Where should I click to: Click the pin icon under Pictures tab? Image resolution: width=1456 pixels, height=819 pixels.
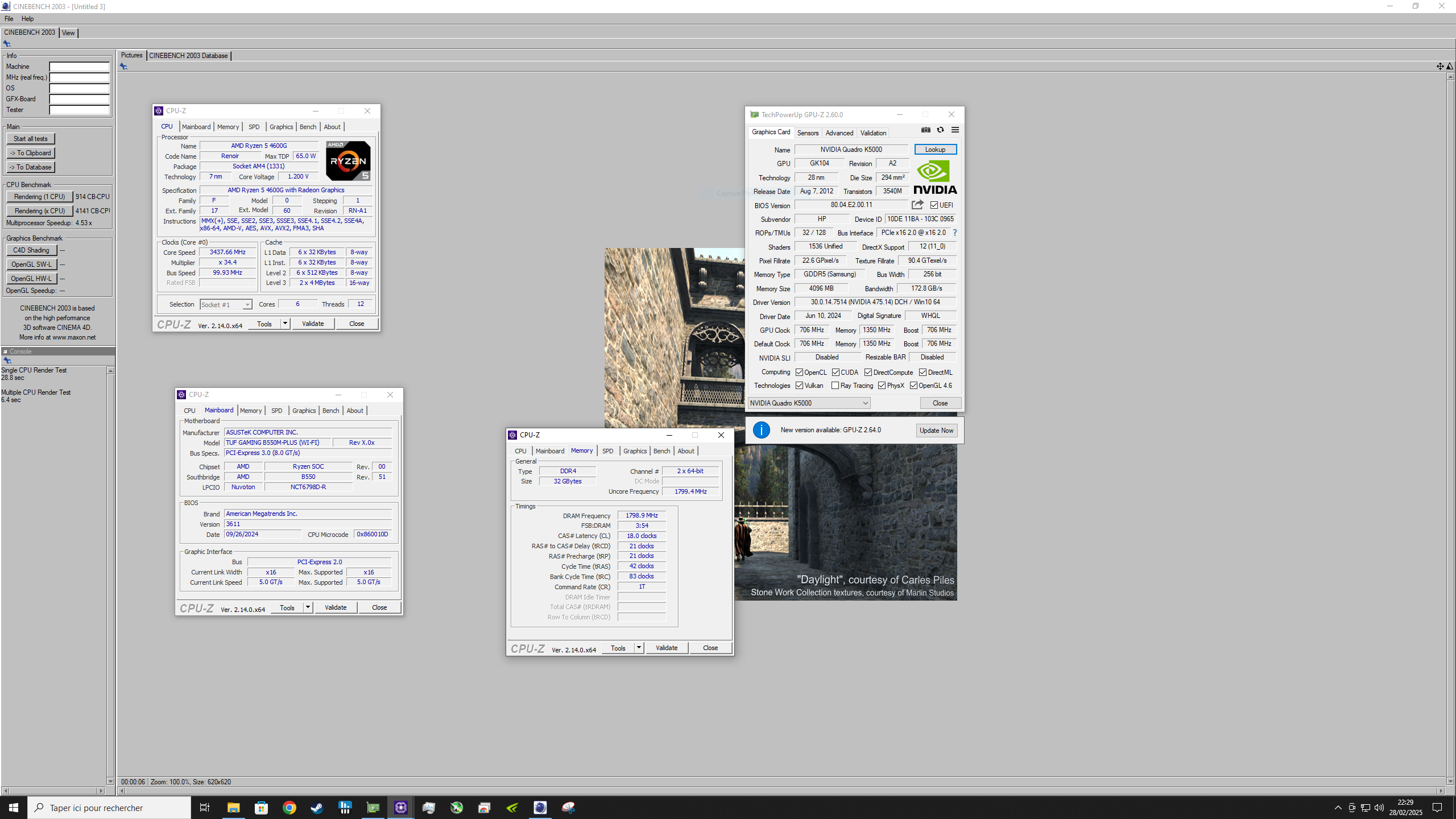(x=123, y=67)
